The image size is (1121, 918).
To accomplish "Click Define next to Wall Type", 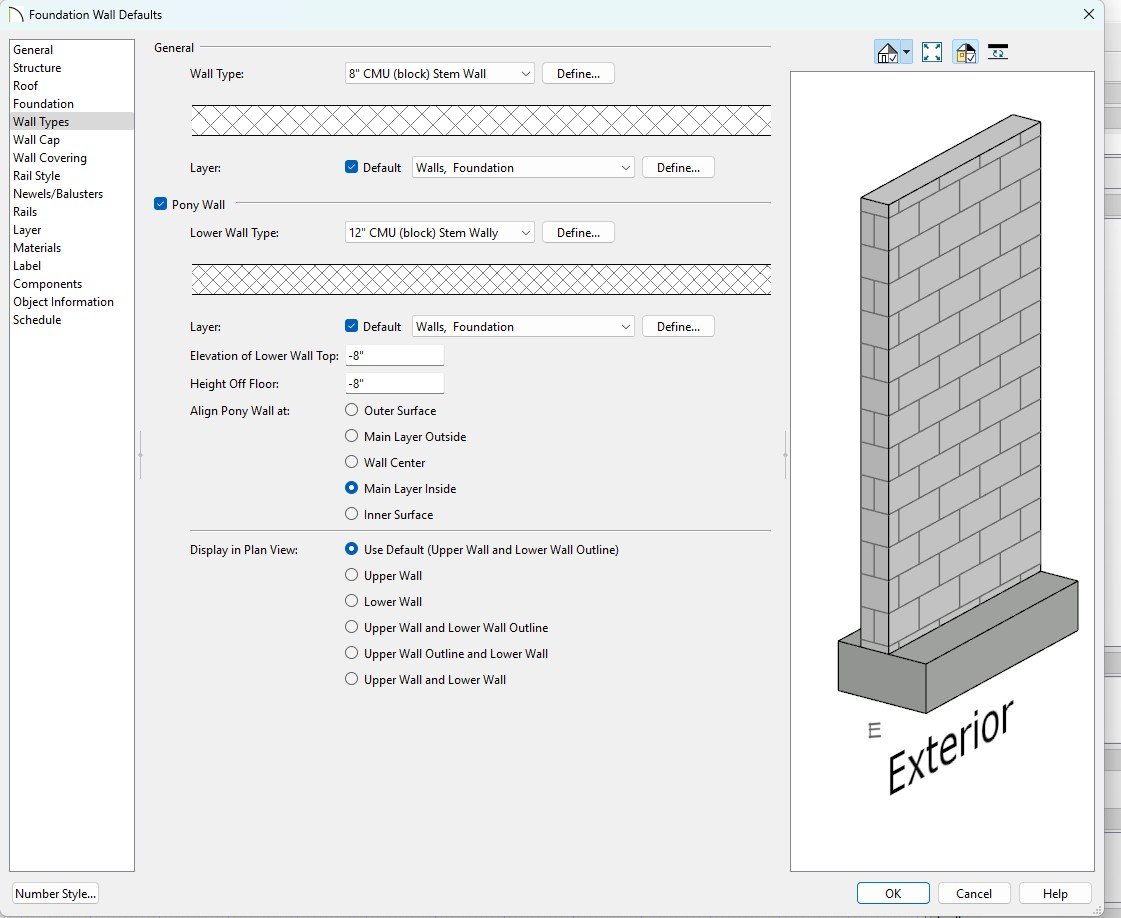I will pyautogui.click(x=578, y=74).
